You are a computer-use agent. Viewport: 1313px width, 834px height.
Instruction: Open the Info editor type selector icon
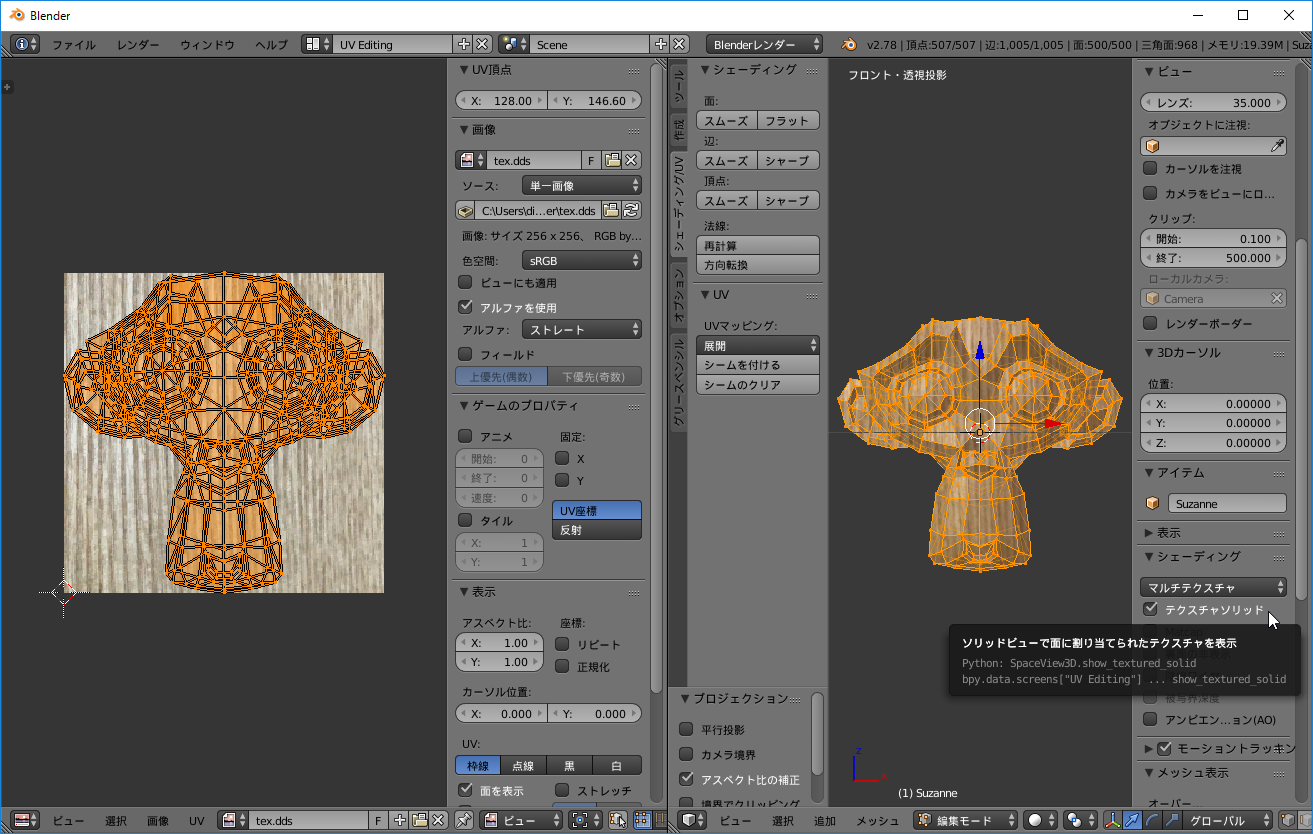[27, 44]
